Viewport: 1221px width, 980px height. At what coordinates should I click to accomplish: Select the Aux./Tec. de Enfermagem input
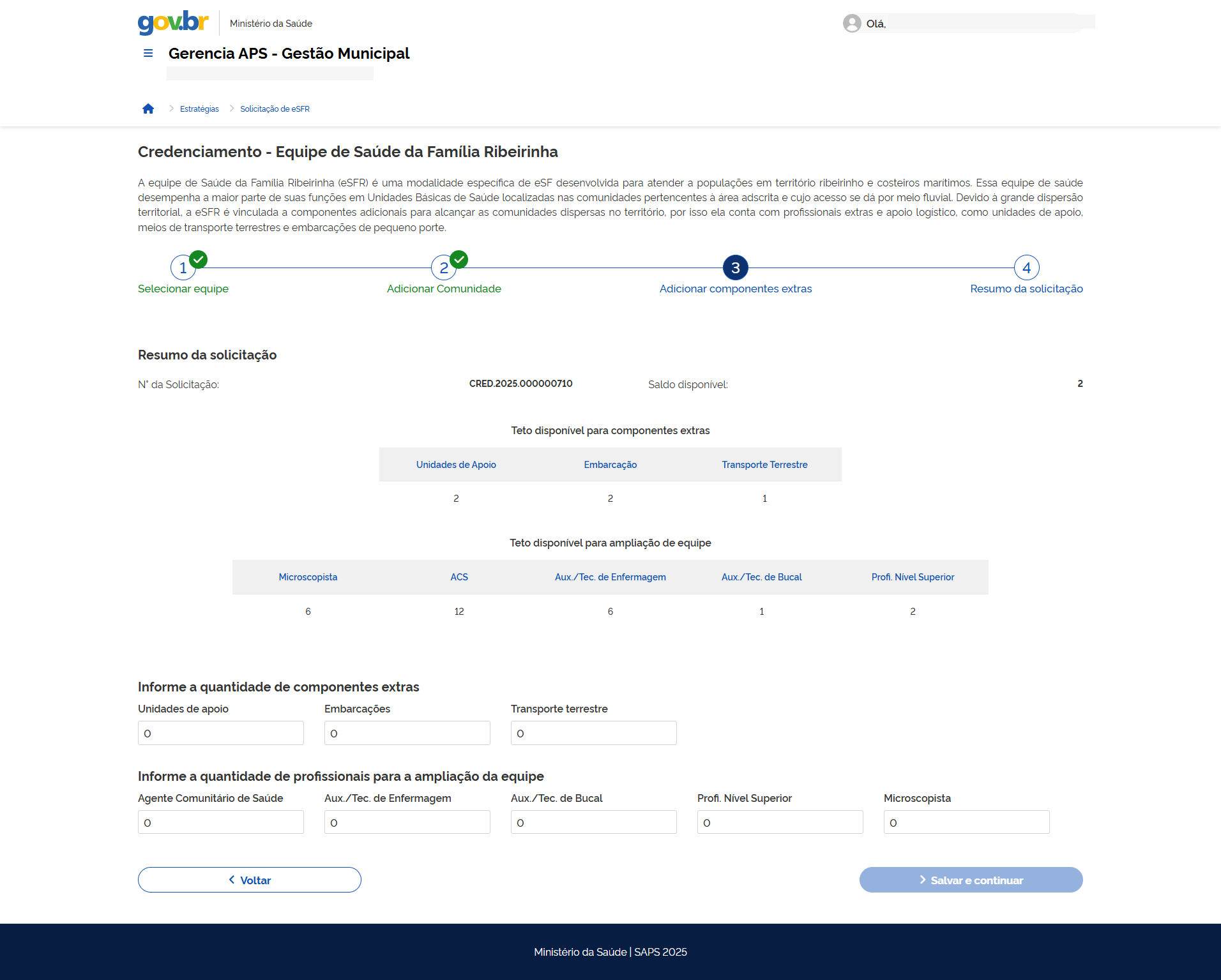coord(407,822)
